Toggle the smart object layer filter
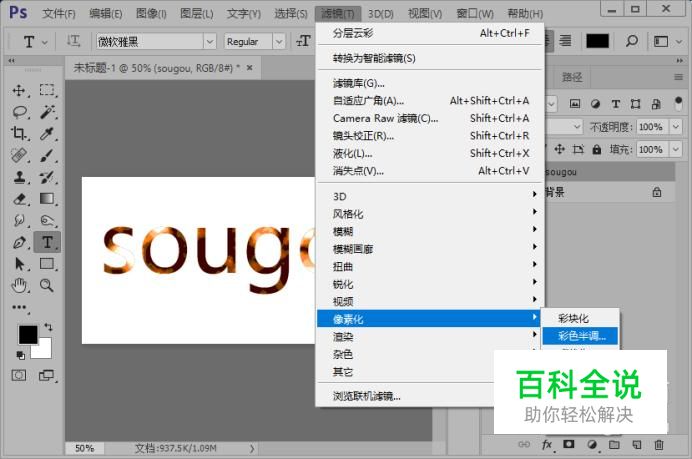692x459 pixels. tap(656, 104)
